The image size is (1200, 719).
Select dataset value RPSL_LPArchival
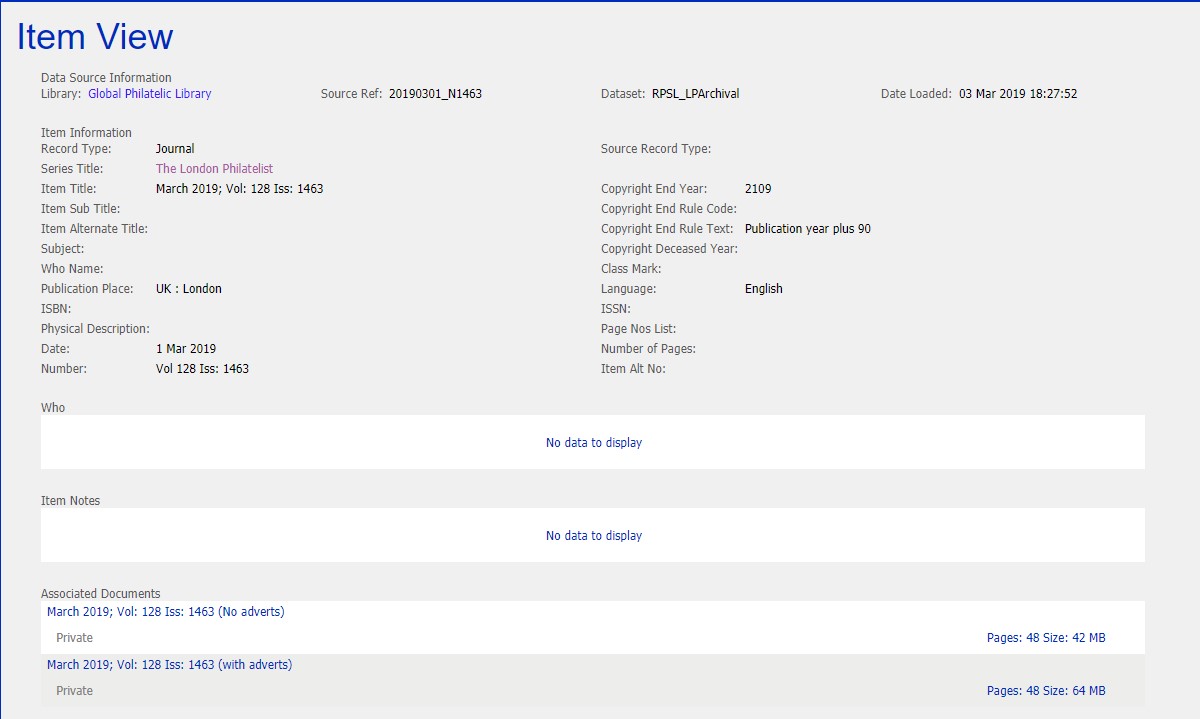pos(695,94)
